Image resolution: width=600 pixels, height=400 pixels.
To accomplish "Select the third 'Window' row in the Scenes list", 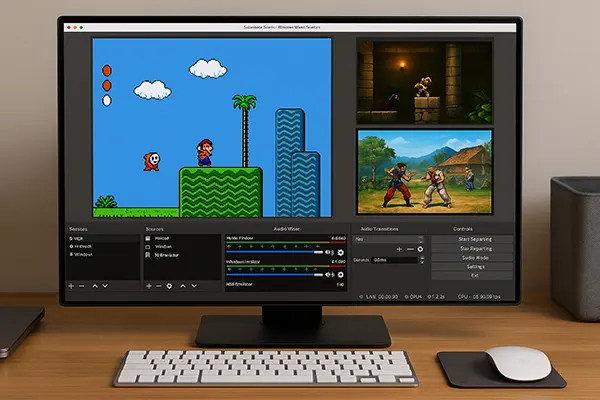I will tap(103, 255).
